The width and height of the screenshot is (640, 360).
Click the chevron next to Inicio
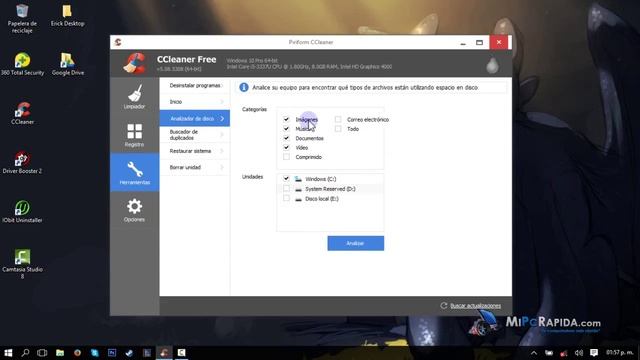[222, 102]
